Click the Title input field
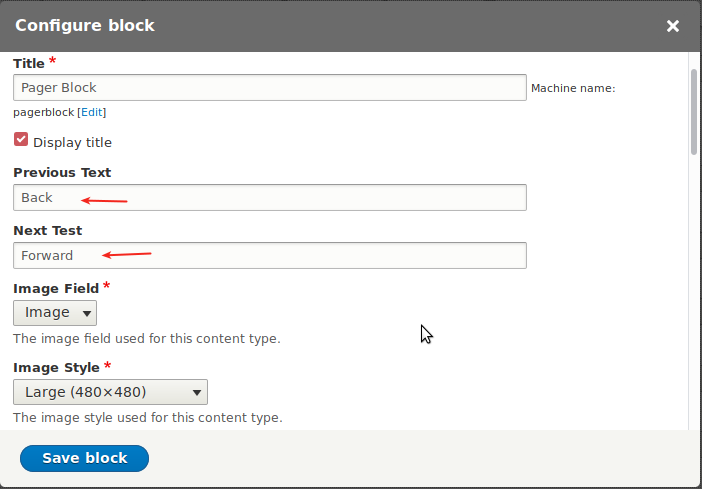Image resolution: width=702 pixels, height=489 pixels. 270,87
